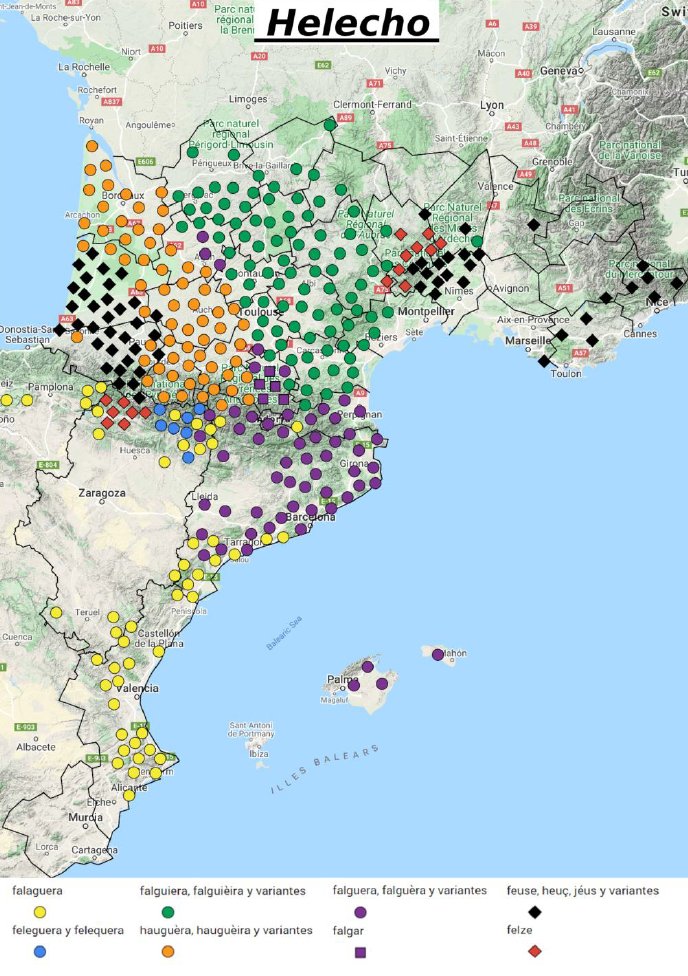Click the La Rochelle city label
The image size is (688, 976).
(84, 67)
